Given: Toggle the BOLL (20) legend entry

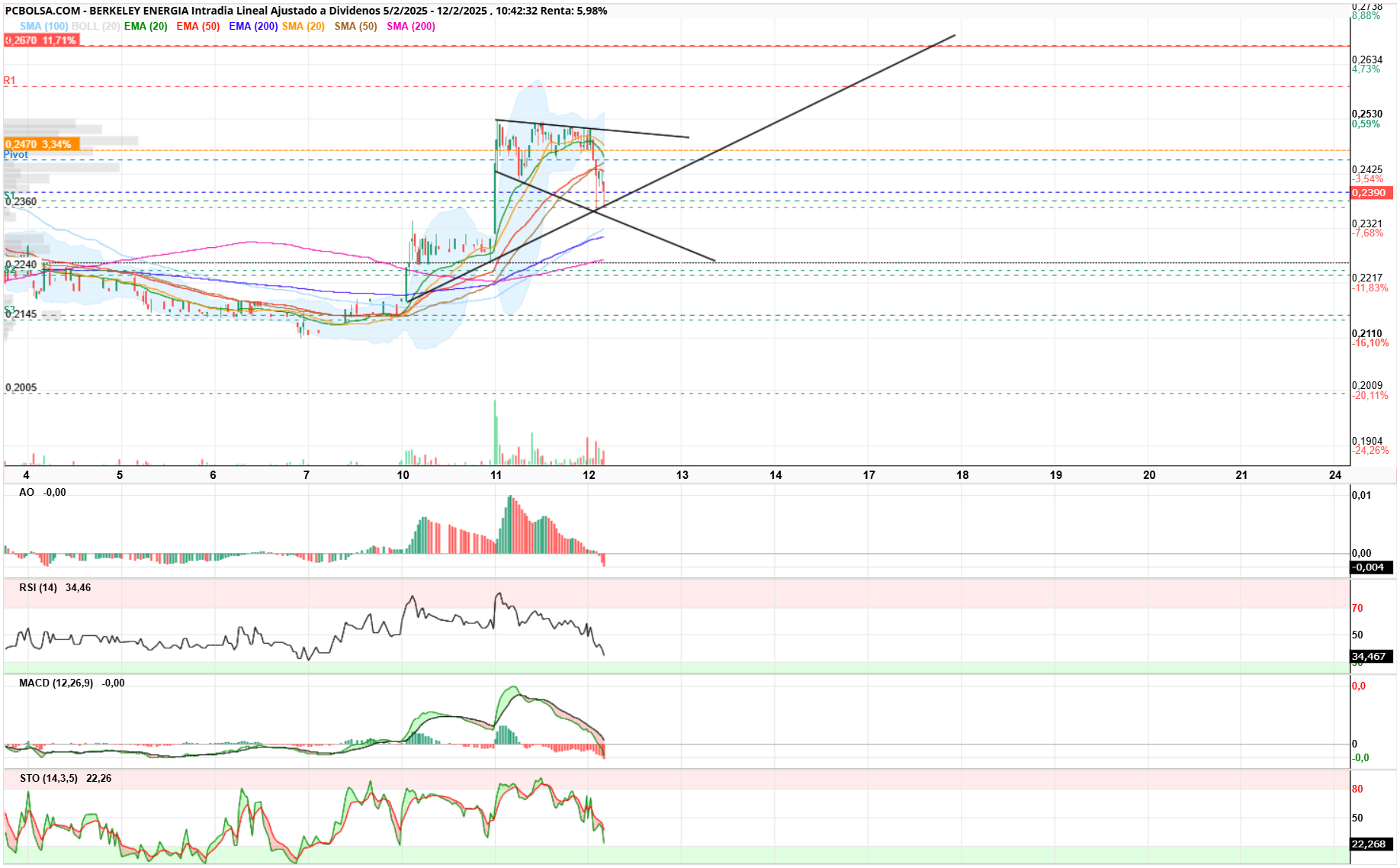Looking at the screenshot, I should pyautogui.click(x=95, y=26).
